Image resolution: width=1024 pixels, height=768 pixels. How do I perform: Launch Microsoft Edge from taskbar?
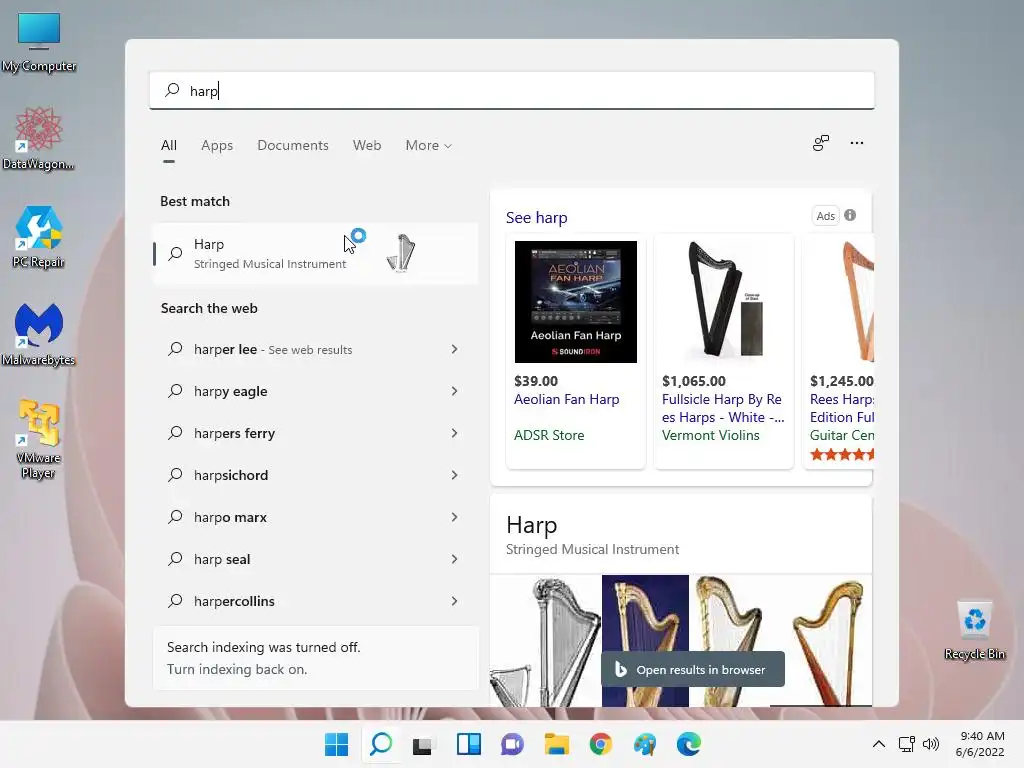pyautogui.click(x=689, y=744)
